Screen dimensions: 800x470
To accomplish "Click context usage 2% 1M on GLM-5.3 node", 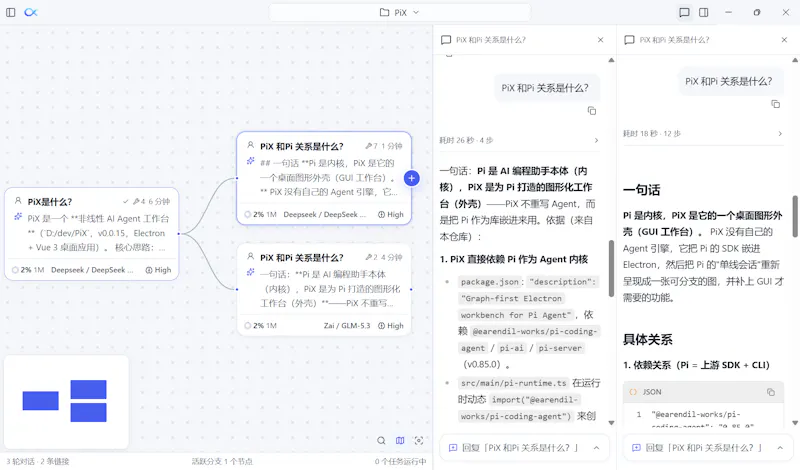I will pos(260,326).
